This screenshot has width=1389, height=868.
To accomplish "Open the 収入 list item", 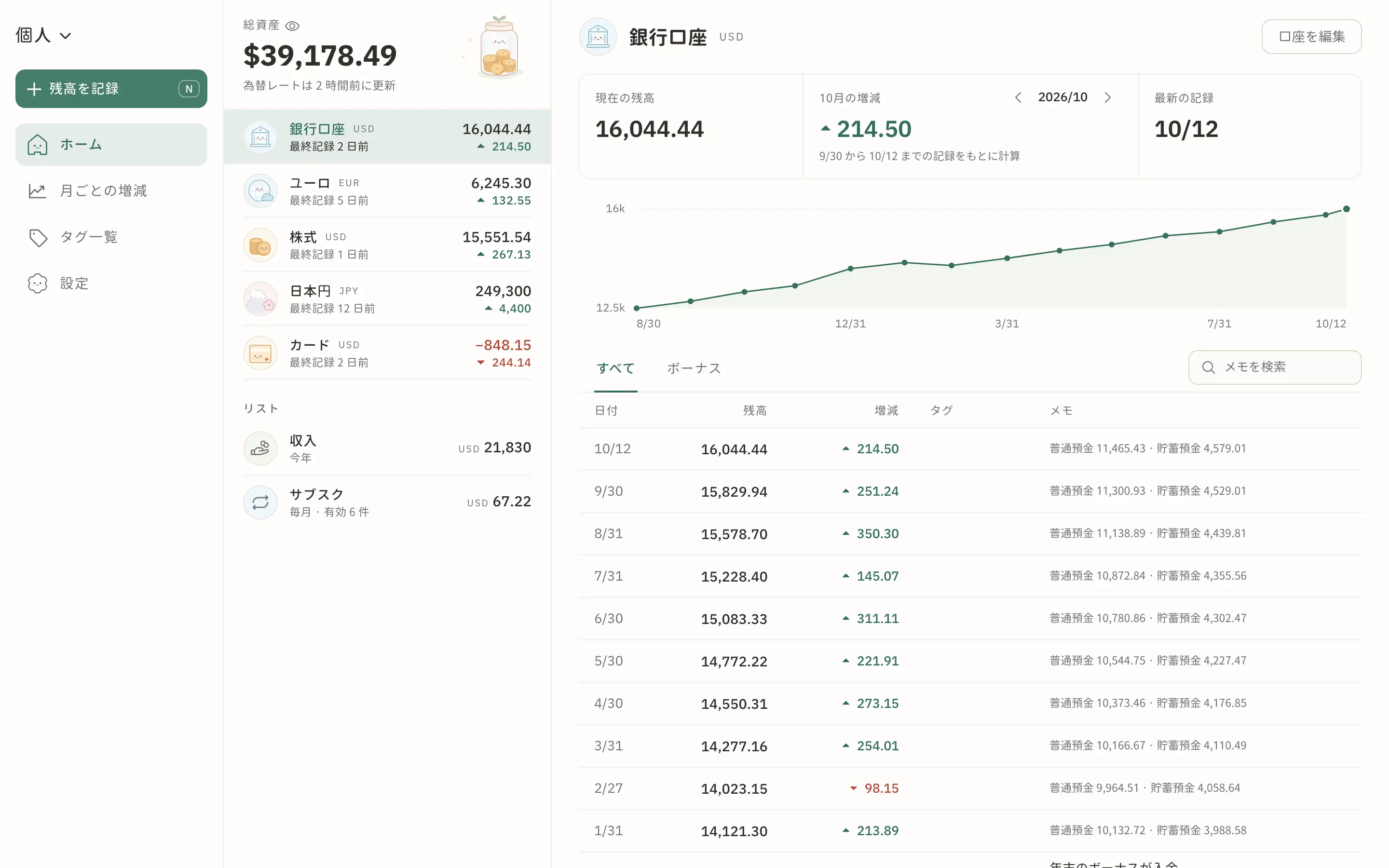I will (x=387, y=448).
